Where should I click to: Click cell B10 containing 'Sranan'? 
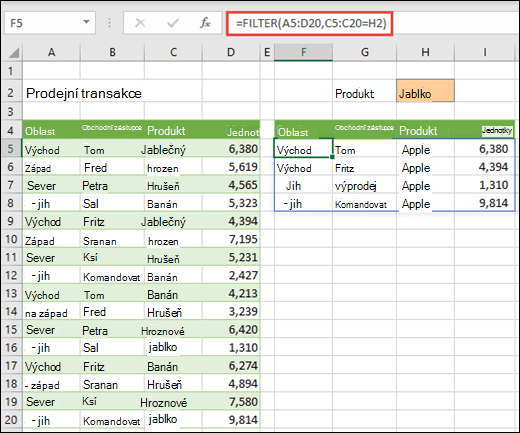[112, 239]
